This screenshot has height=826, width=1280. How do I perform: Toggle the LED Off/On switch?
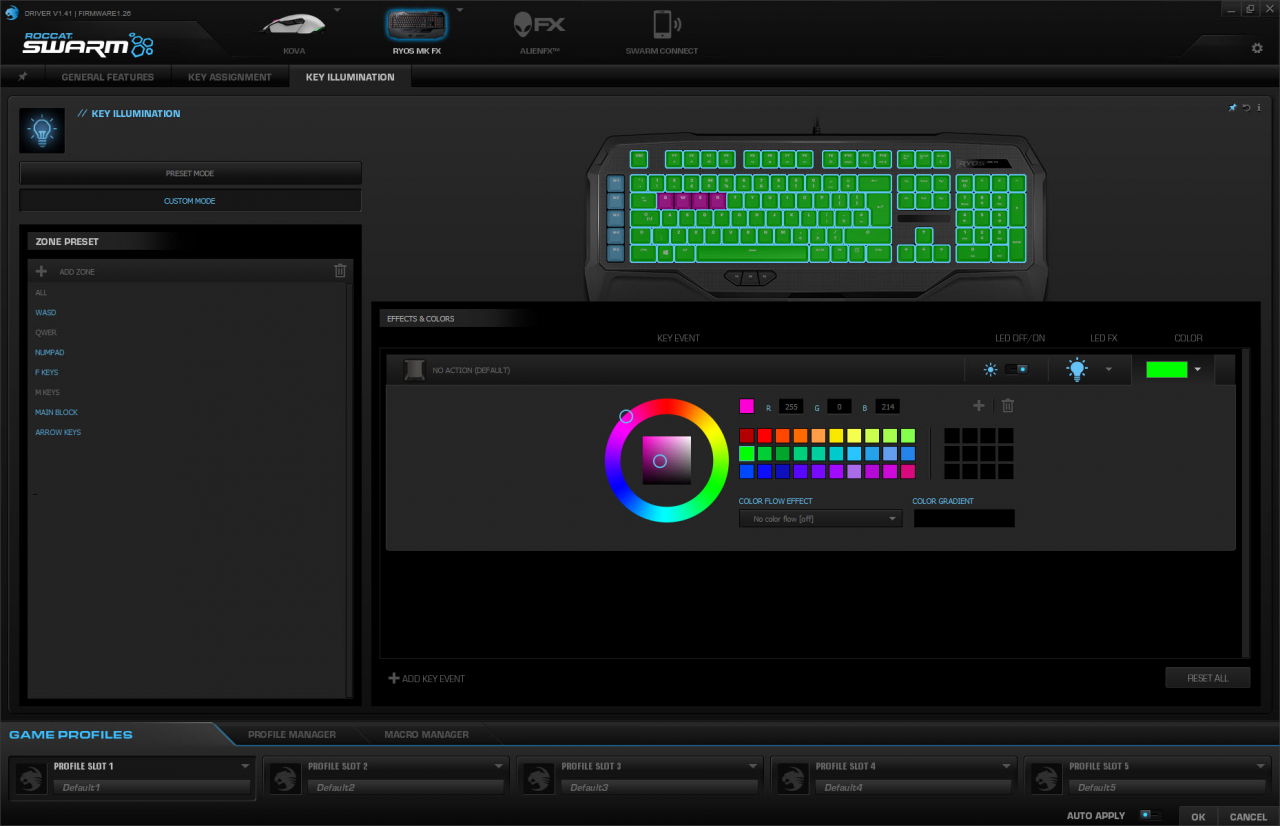coord(1017,369)
